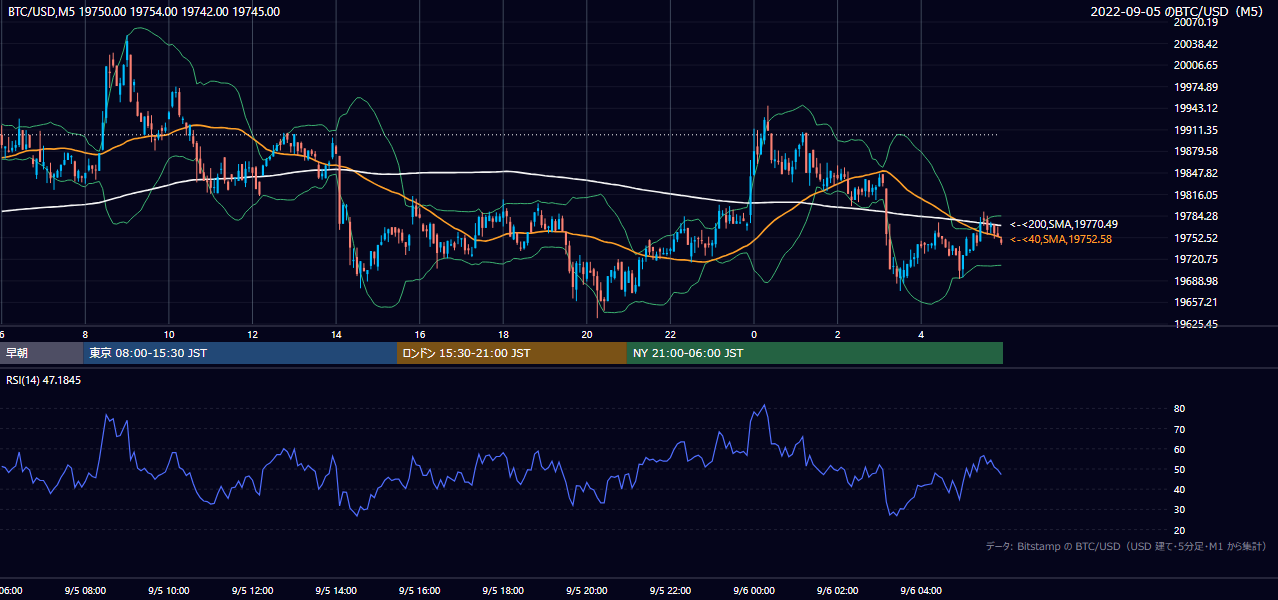Select the 東京 08:00-15:30 JST session band

[x=240, y=353]
